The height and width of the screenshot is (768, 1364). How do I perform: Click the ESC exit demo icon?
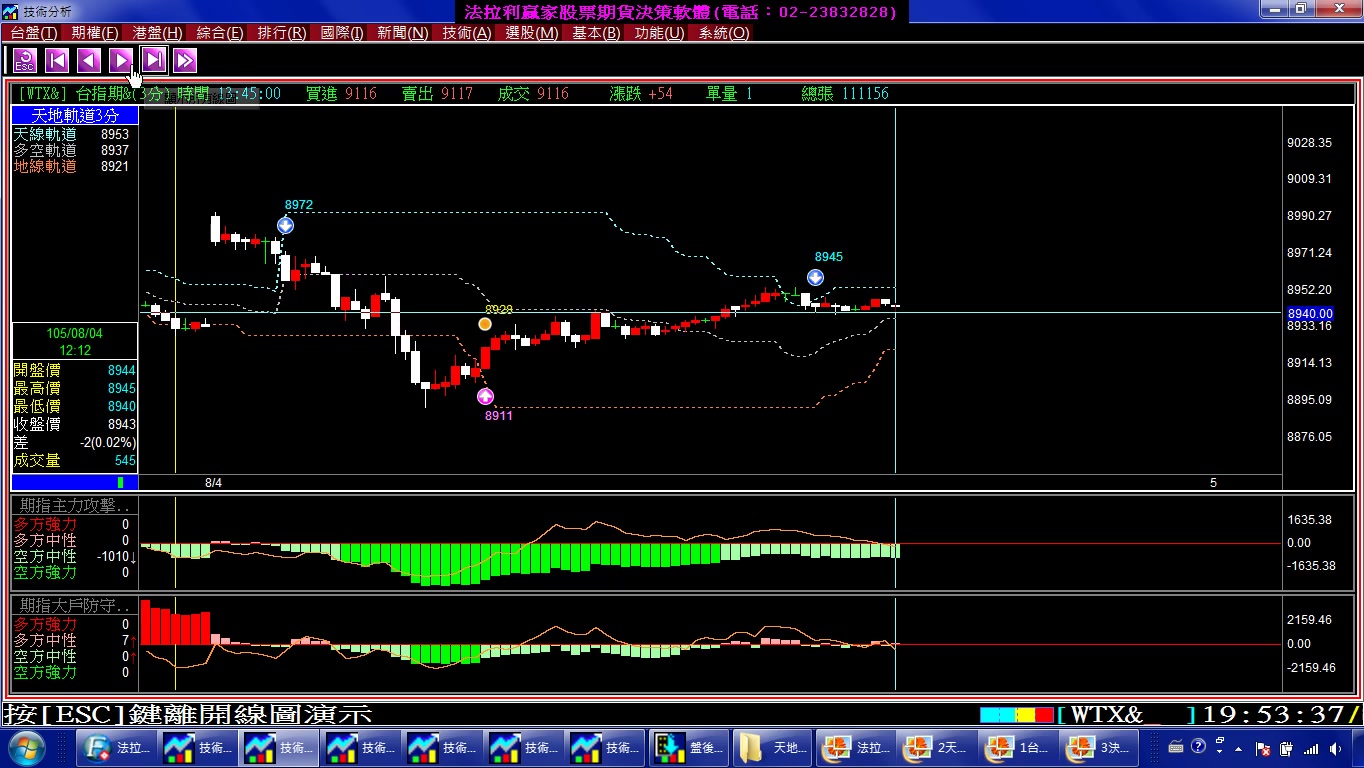(25, 61)
